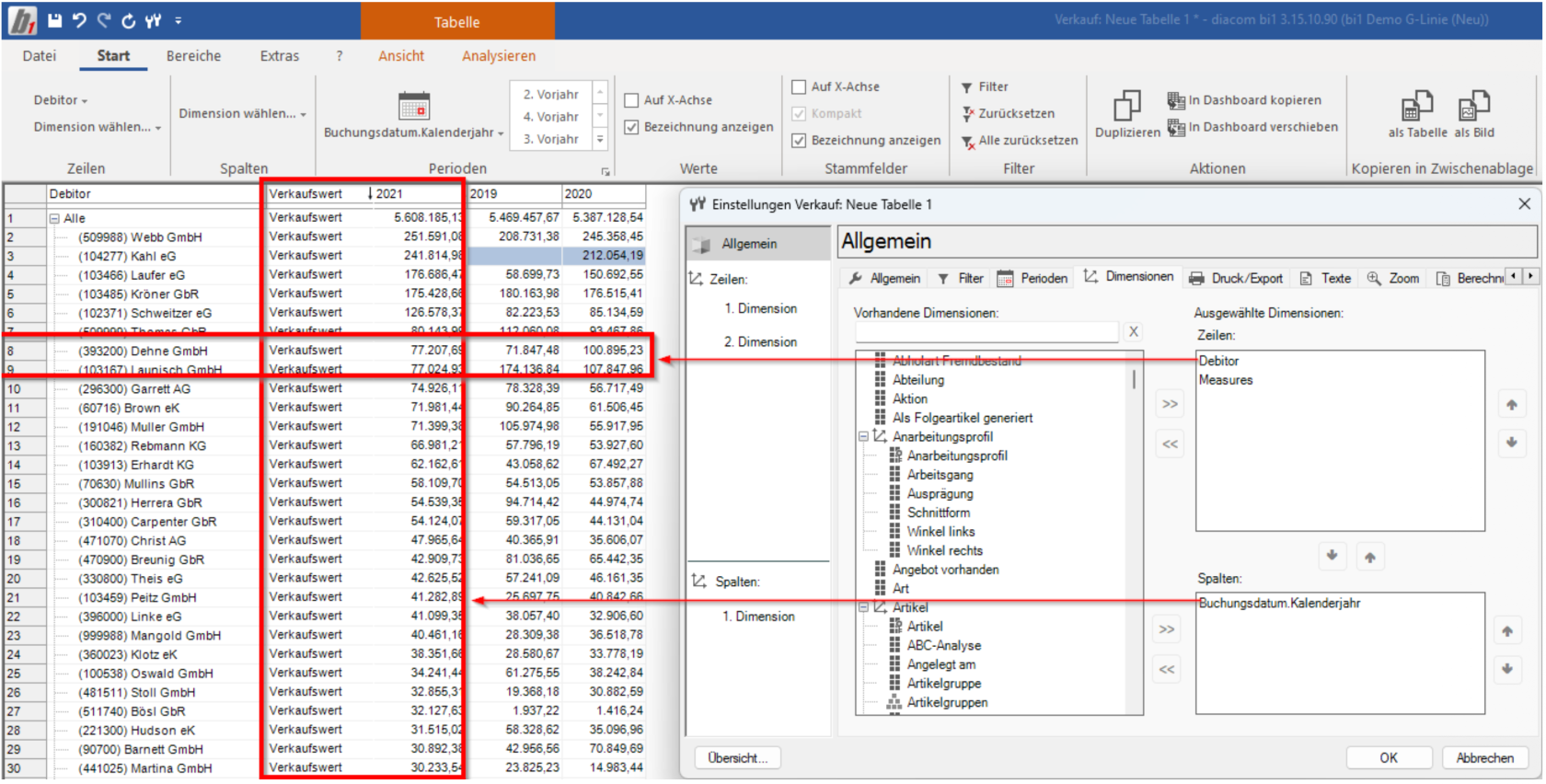Select 2. Dimension under Zeilen in sidebar

coord(760,342)
